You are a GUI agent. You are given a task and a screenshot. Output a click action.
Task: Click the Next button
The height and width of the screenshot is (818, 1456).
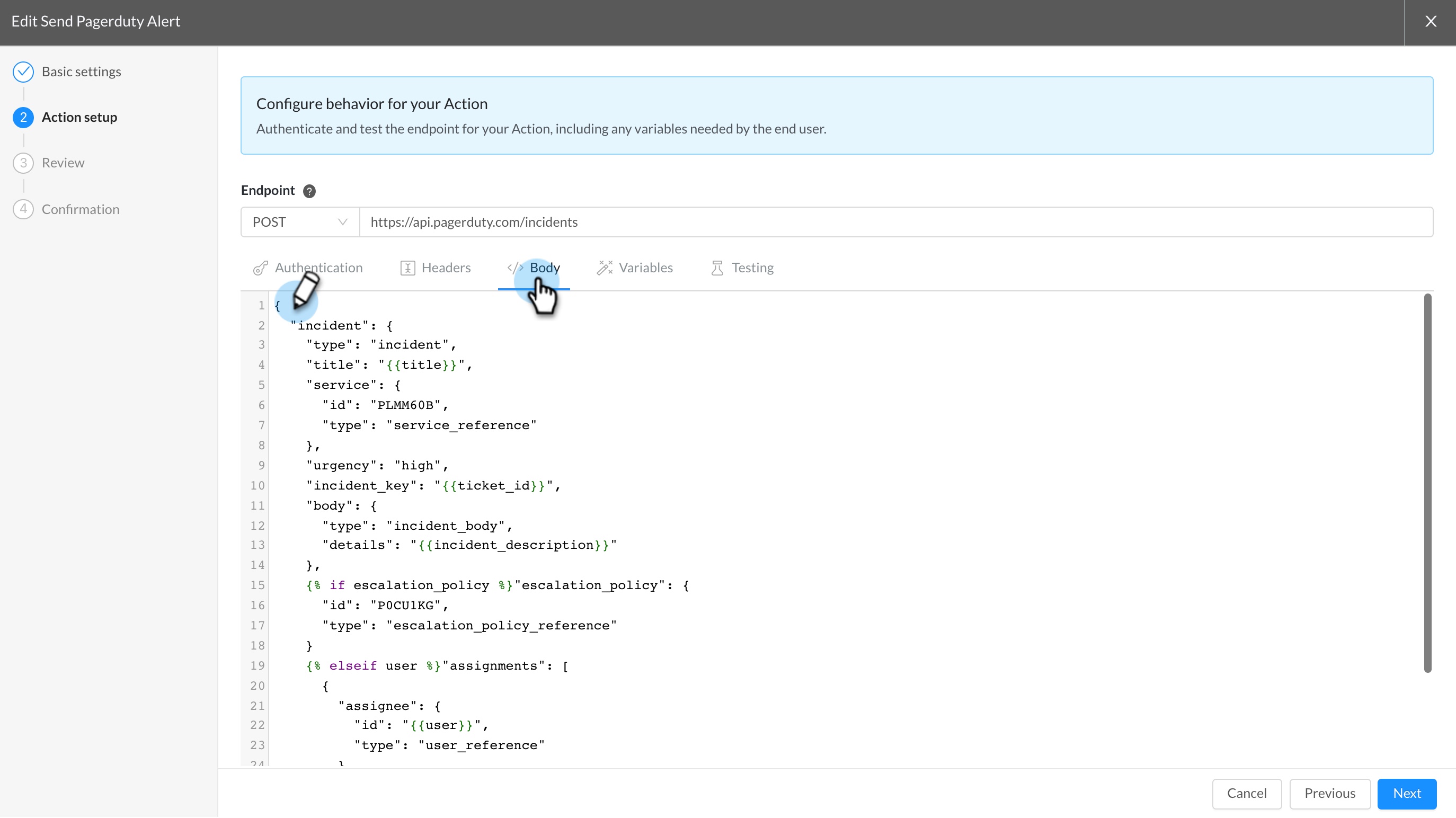pos(1406,794)
